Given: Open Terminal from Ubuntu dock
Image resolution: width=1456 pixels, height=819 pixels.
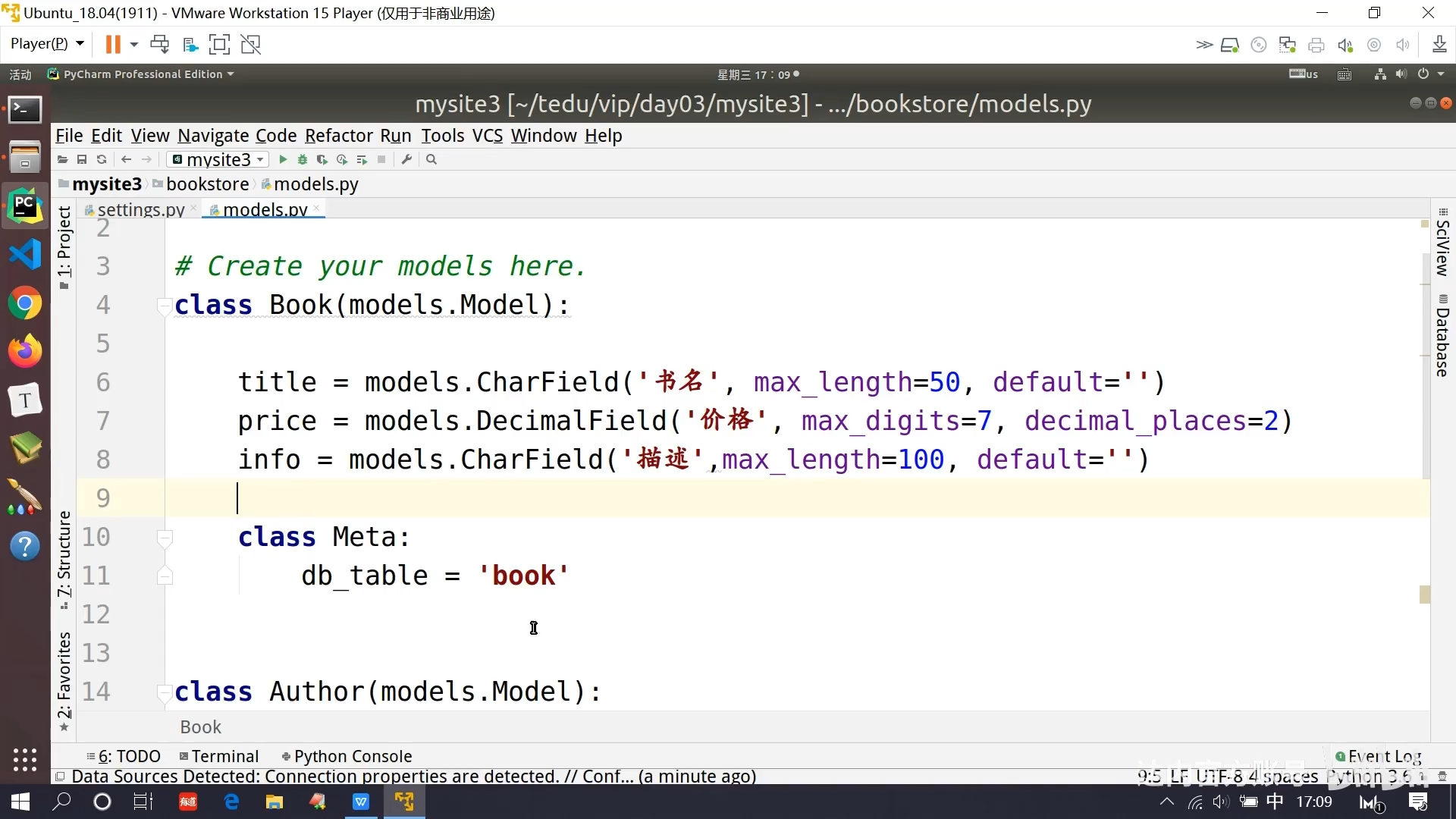Looking at the screenshot, I should [25, 110].
